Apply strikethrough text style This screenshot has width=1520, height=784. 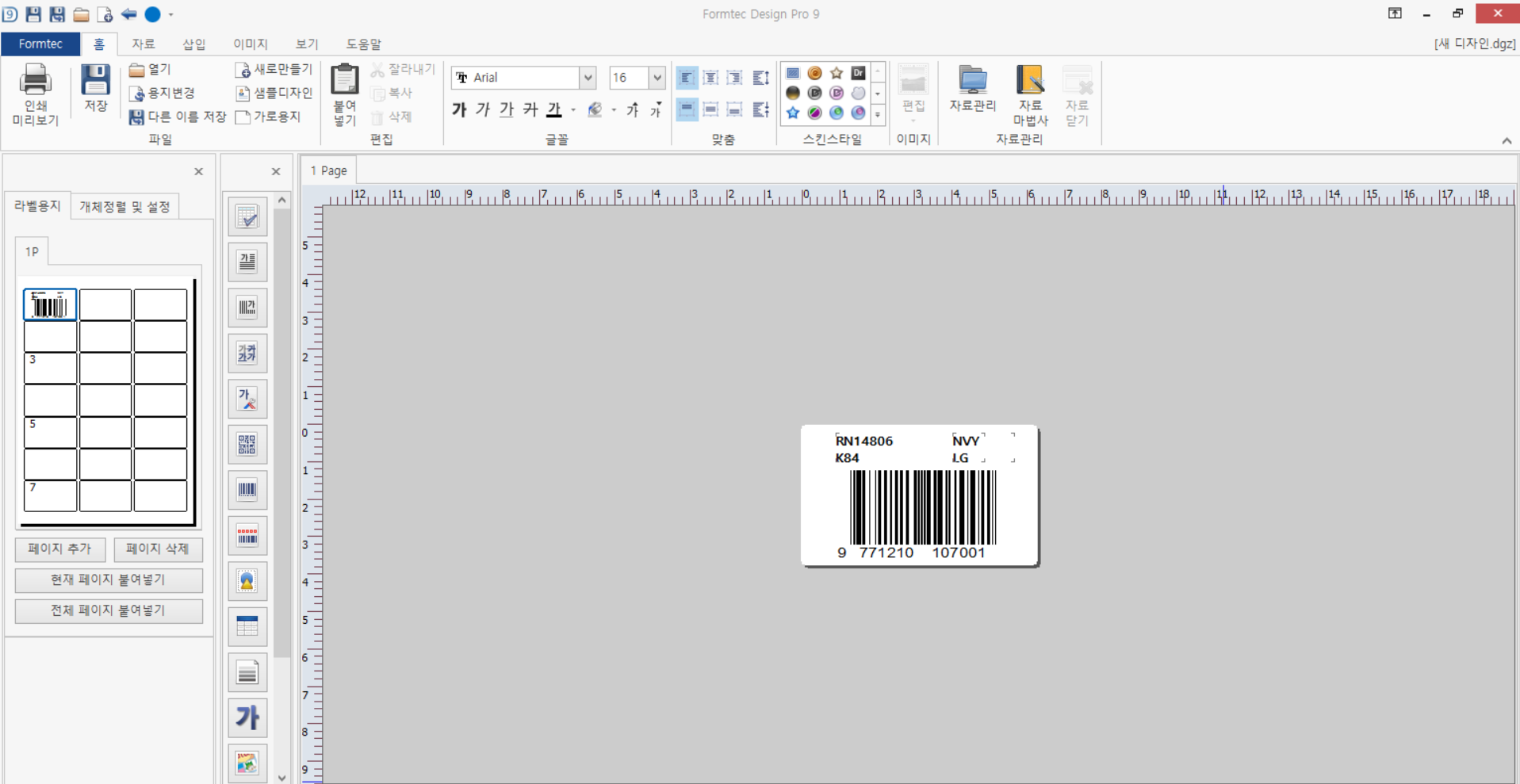[x=530, y=110]
